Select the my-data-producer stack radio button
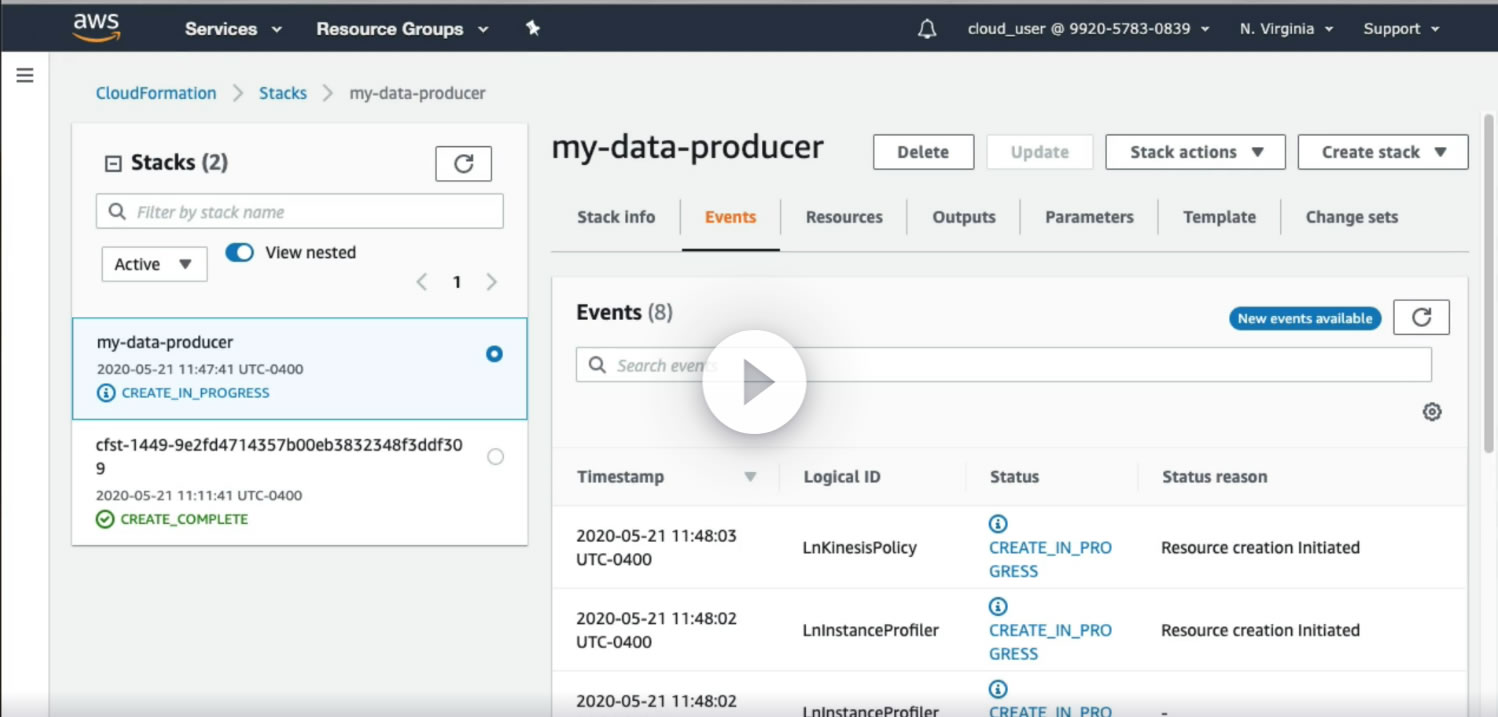The width and height of the screenshot is (1498, 717). pyautogui.click(x=494, y=354)
